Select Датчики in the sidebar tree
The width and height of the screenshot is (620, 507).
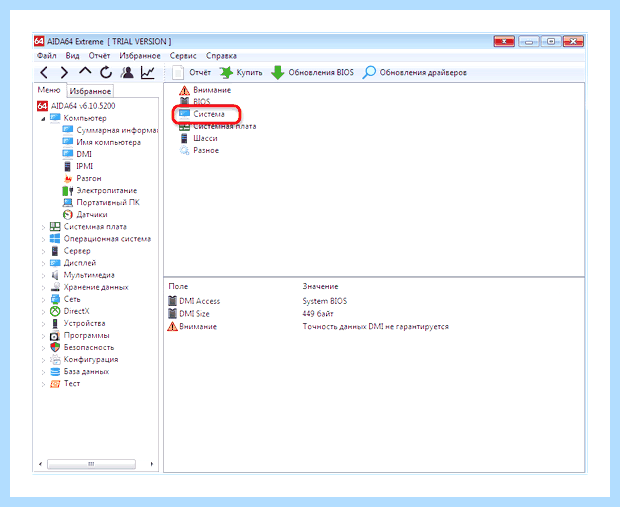pos(92,215)
